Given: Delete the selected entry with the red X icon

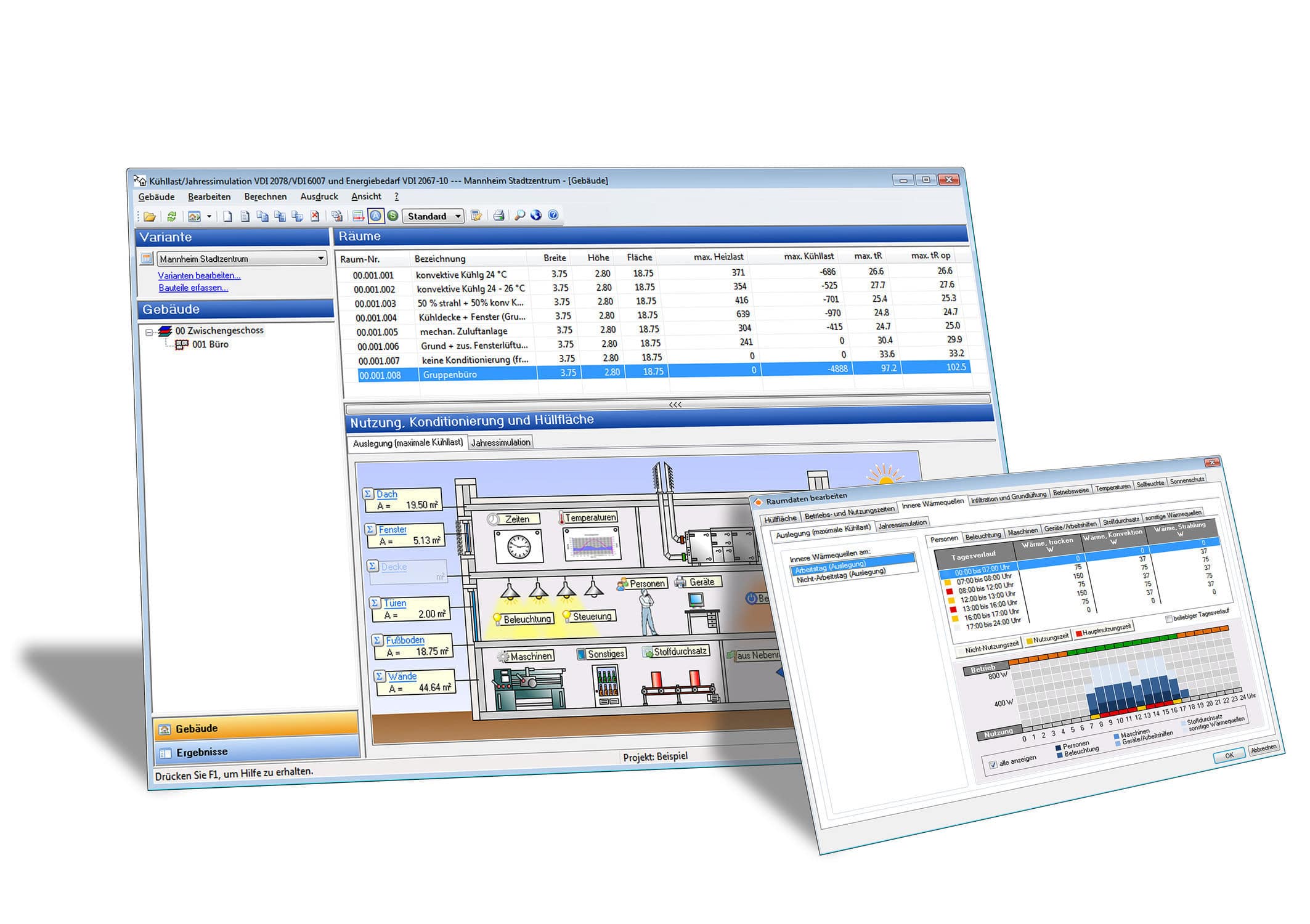Looking at the screenshot, I should point(314,217).
